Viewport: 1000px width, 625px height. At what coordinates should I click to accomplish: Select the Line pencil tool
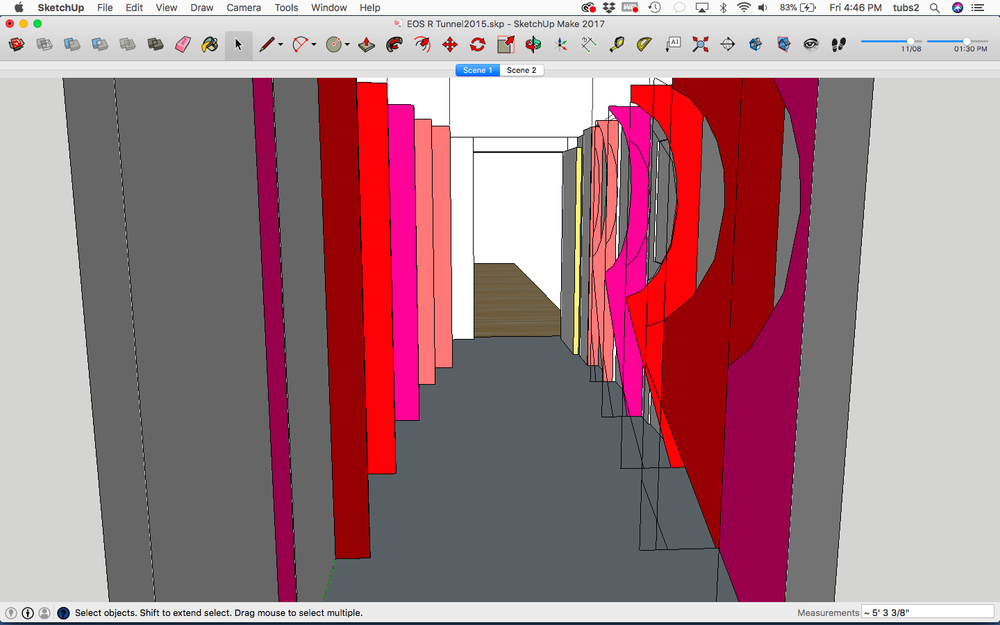pos(267,45)
